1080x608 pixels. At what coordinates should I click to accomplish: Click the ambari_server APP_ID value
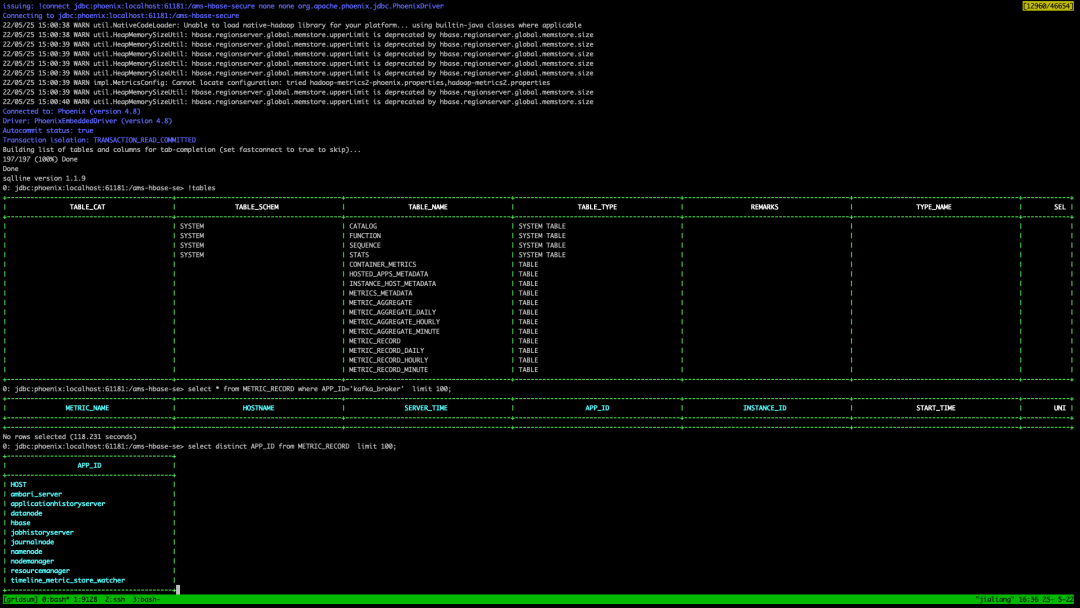coord(36,494)
